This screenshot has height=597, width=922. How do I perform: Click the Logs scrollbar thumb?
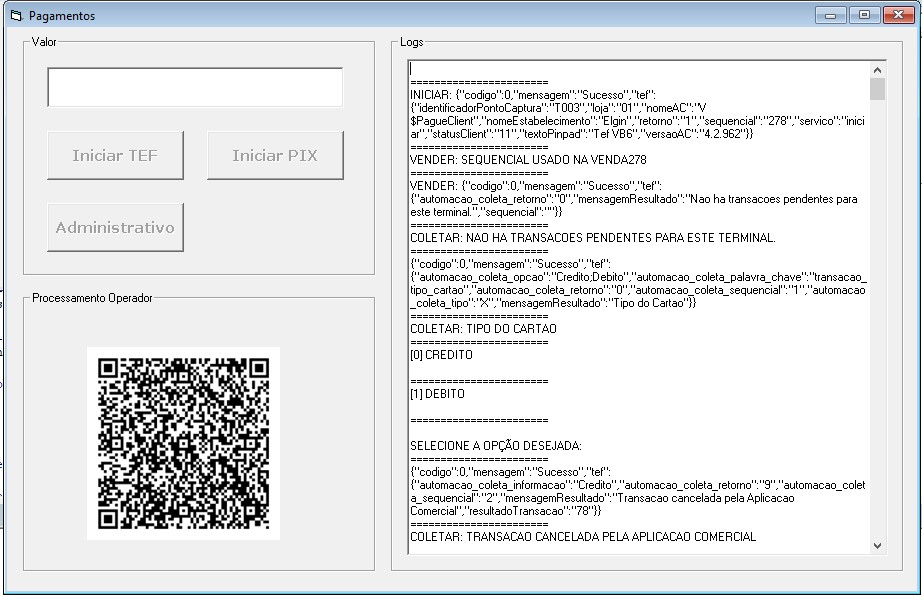tap(877, 89)
